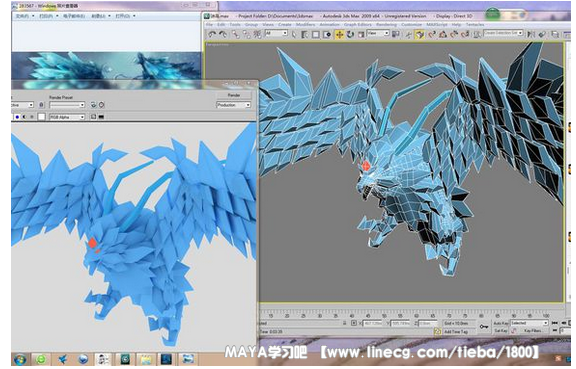Click the Mirror tool icon
Screen dimensions: 576x369
(531, 35)
